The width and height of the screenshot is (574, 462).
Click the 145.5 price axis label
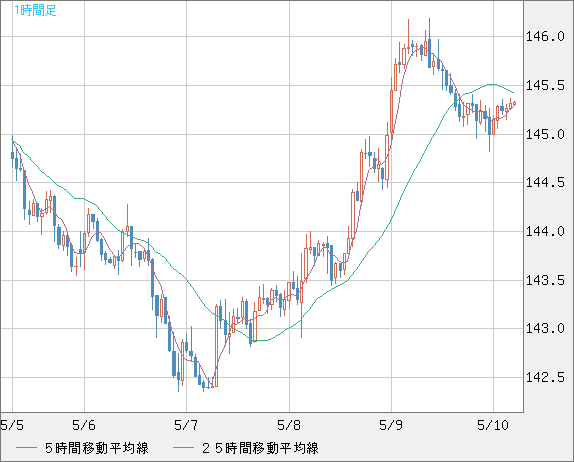(x=545, y=85)
